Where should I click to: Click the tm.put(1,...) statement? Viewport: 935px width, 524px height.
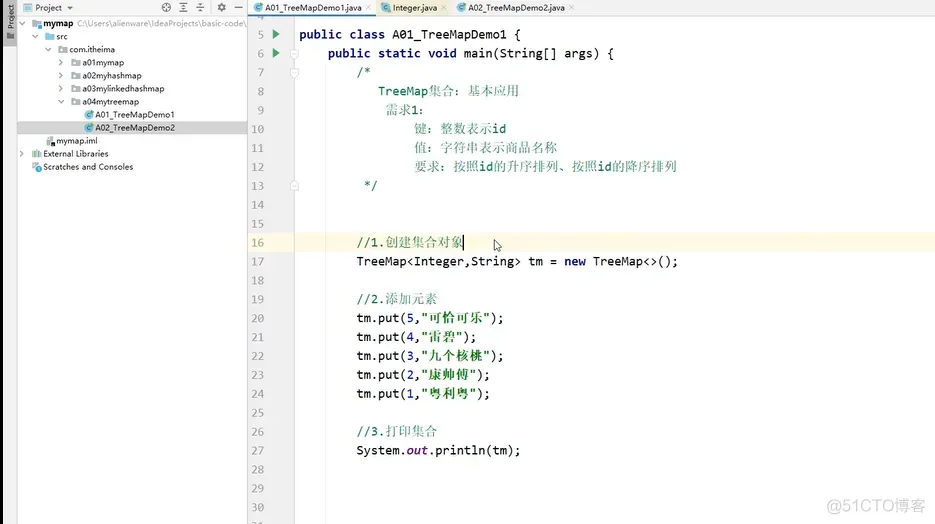pyautogui.click(x=423, y=394)
